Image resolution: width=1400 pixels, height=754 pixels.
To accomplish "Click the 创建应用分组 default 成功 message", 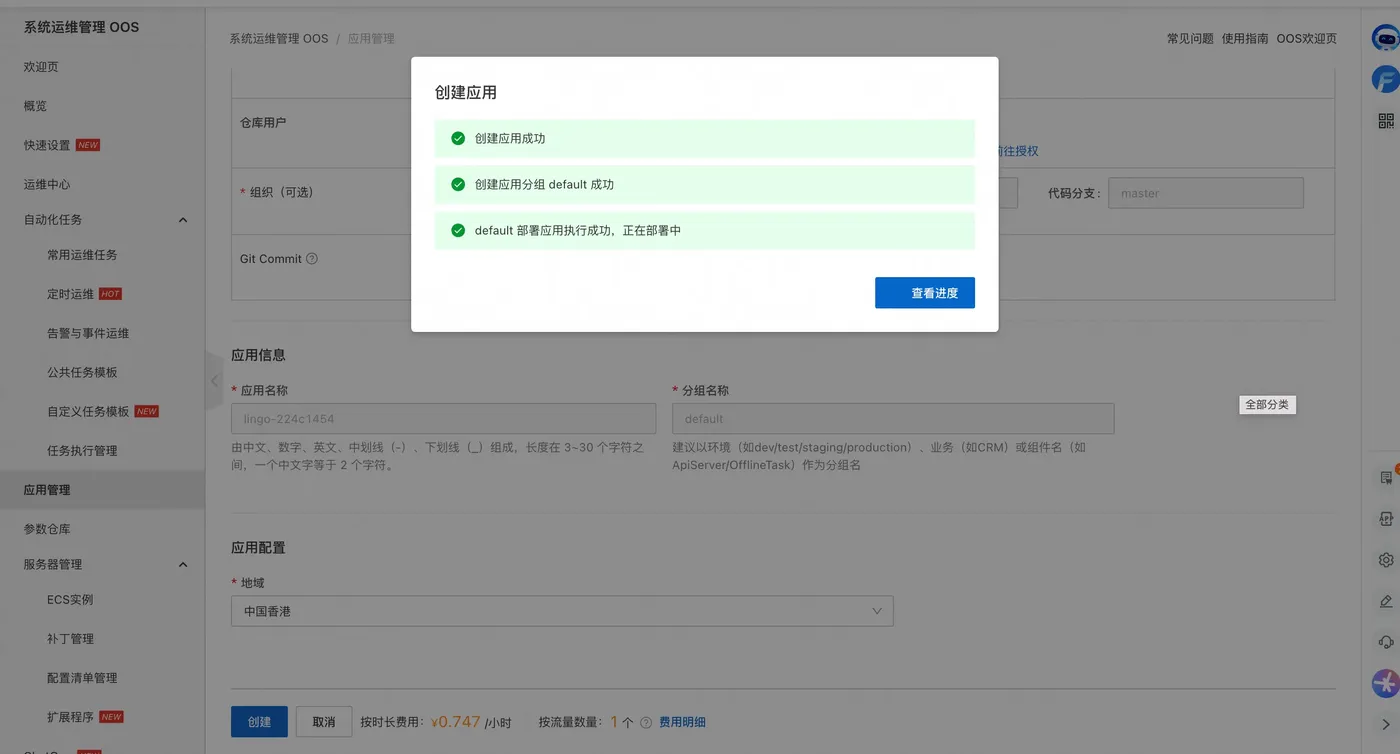I will 705,185.
